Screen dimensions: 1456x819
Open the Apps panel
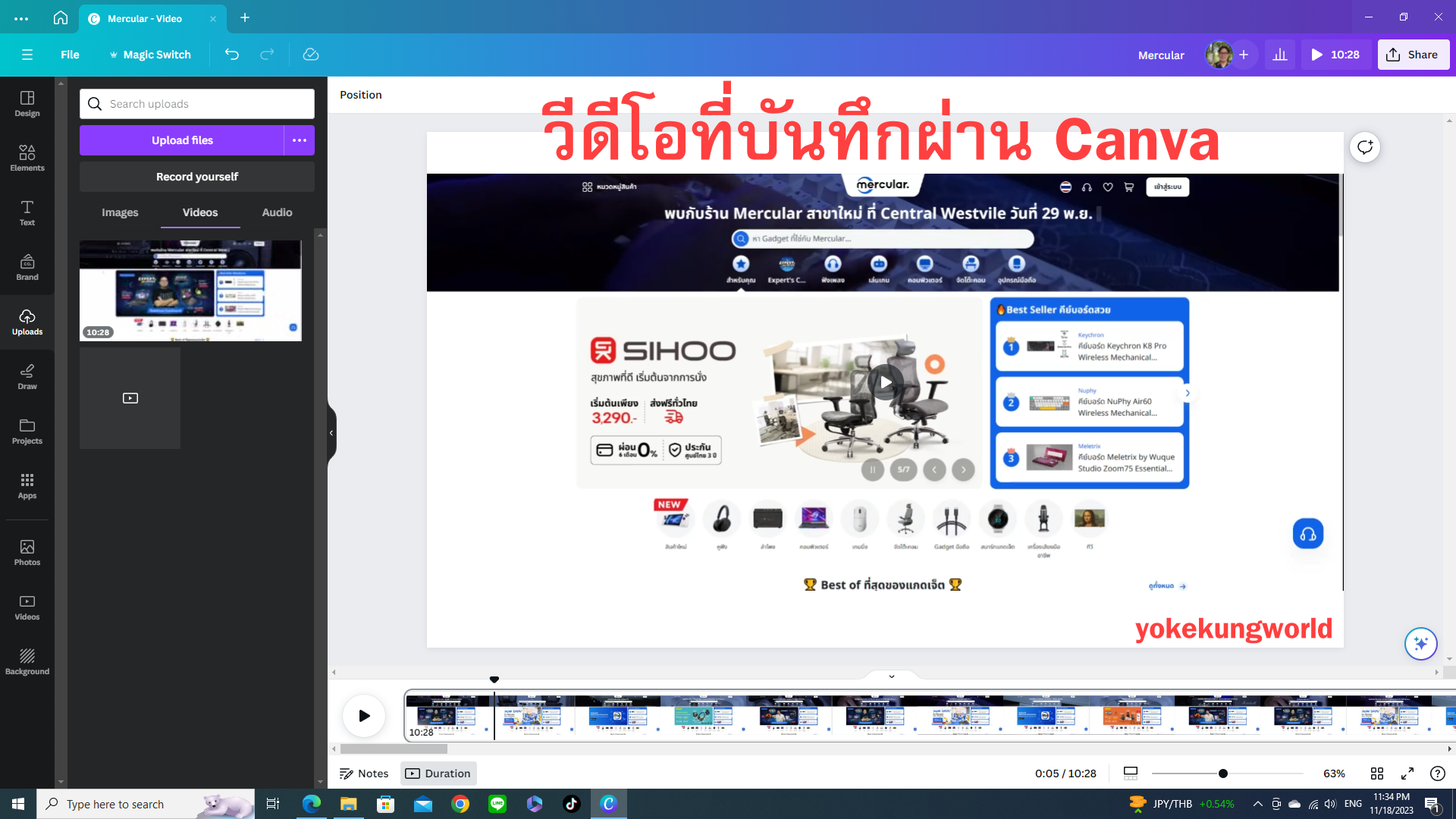[x=27, y=486]
